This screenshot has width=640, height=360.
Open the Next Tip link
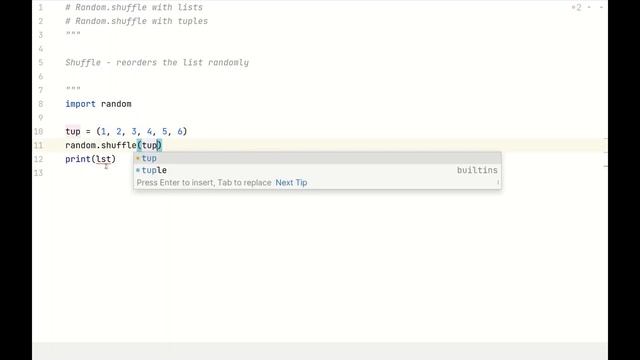tap(291, 182)
